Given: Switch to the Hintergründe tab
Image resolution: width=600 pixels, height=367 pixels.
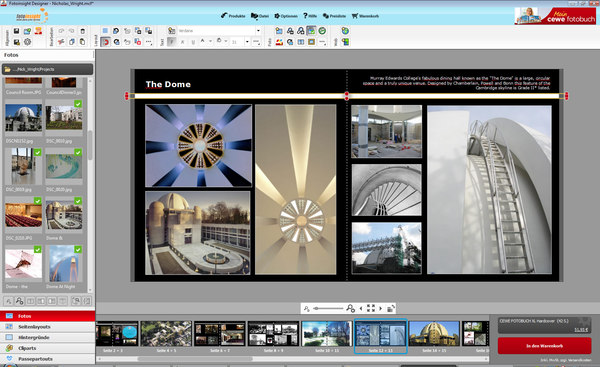Looking at the screenshot, I should 47,338.
